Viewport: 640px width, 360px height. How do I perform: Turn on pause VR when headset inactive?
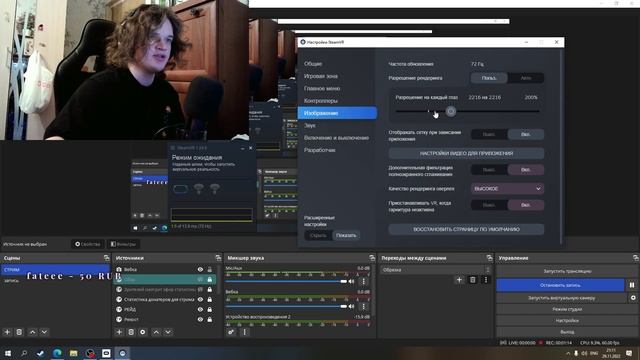526,205
